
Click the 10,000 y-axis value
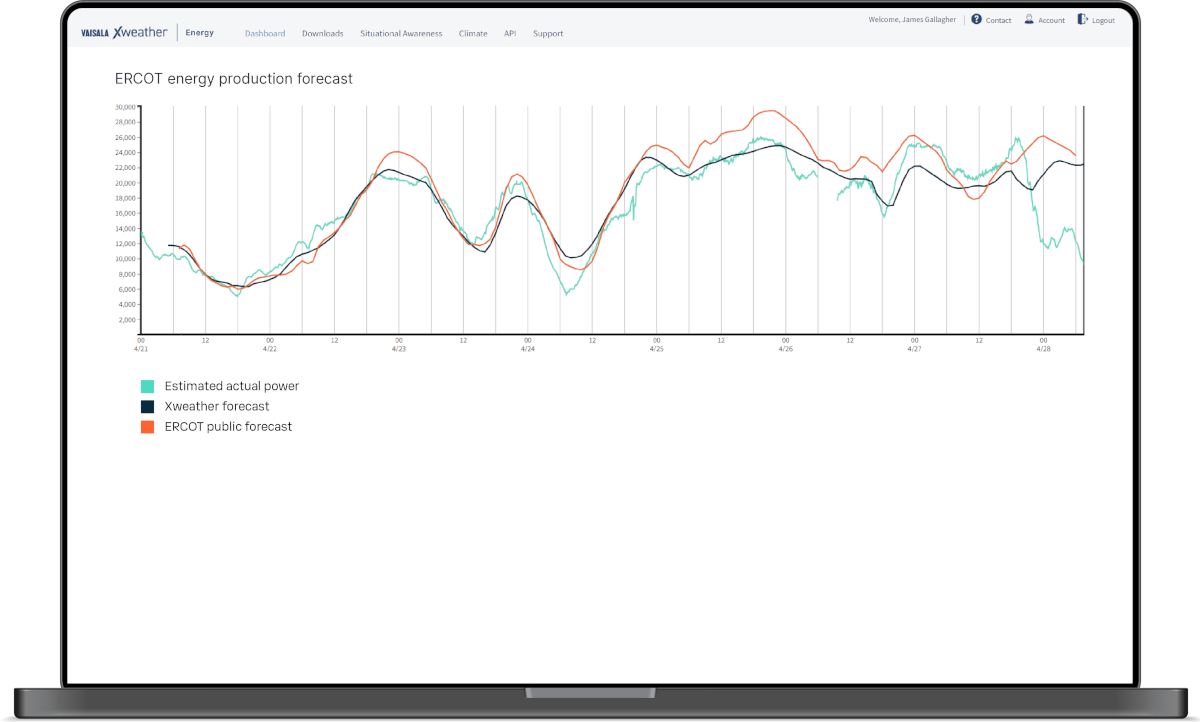(125, 259)
